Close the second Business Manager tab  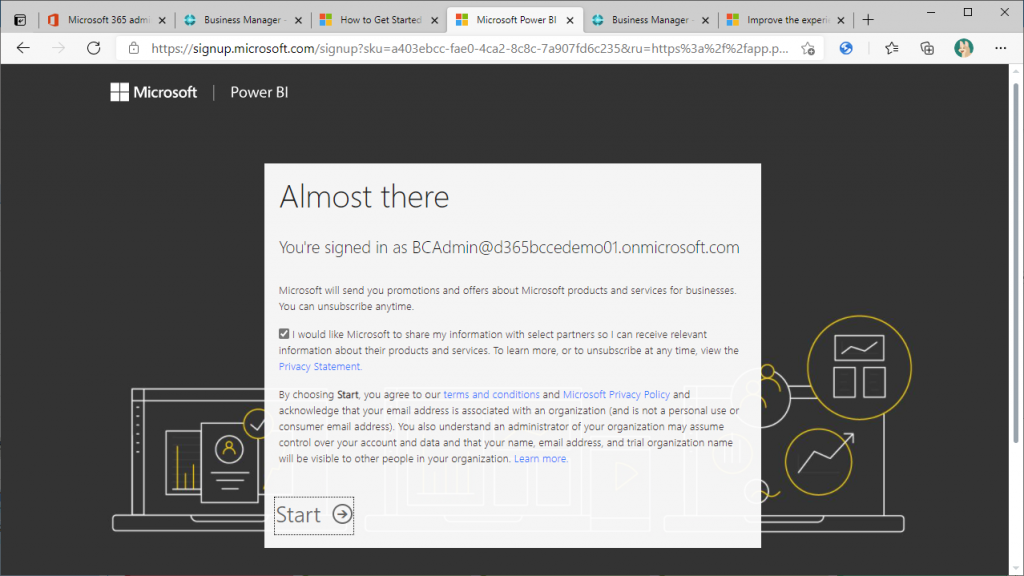click(705, 20)
